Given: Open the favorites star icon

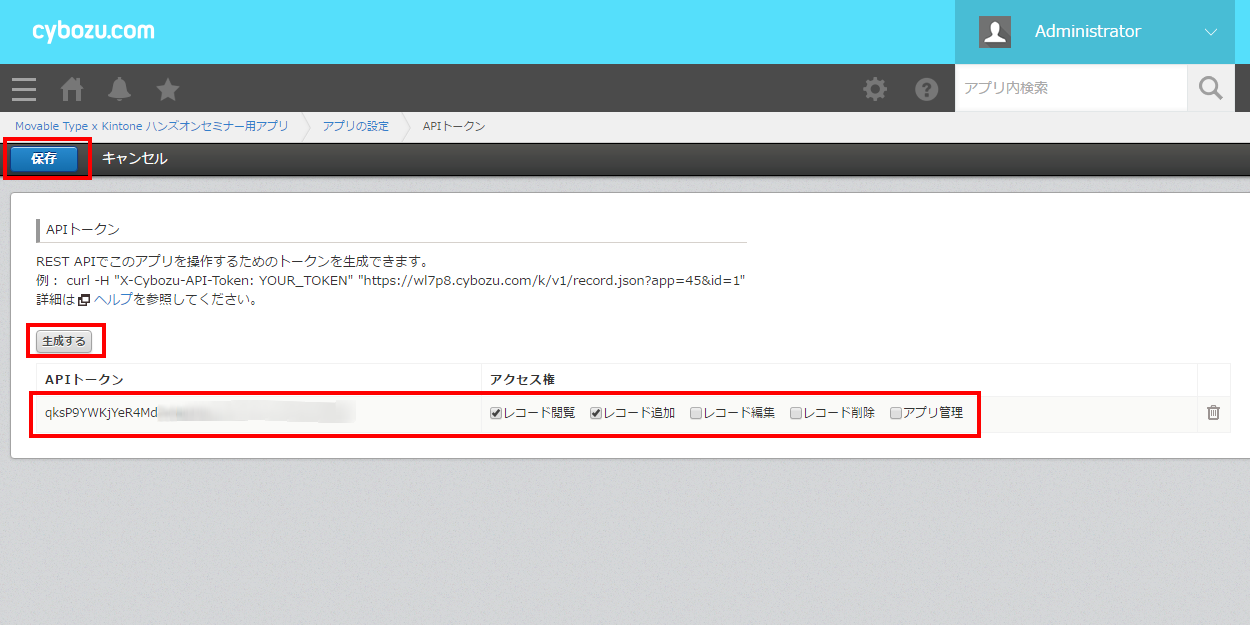Looking at the screenshot, I should tap(168, 89).
